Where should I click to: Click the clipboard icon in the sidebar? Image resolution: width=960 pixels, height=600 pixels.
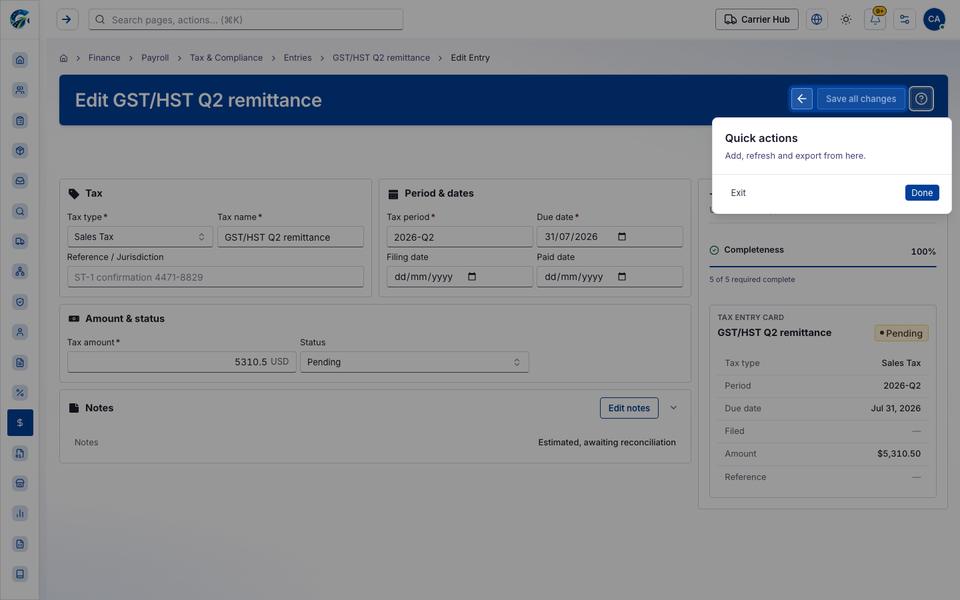point(20,121)
